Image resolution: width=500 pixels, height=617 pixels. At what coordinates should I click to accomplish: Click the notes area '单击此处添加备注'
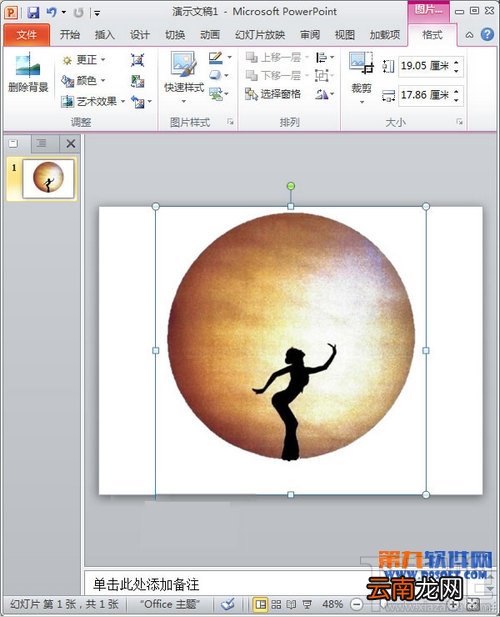(146, 585)
